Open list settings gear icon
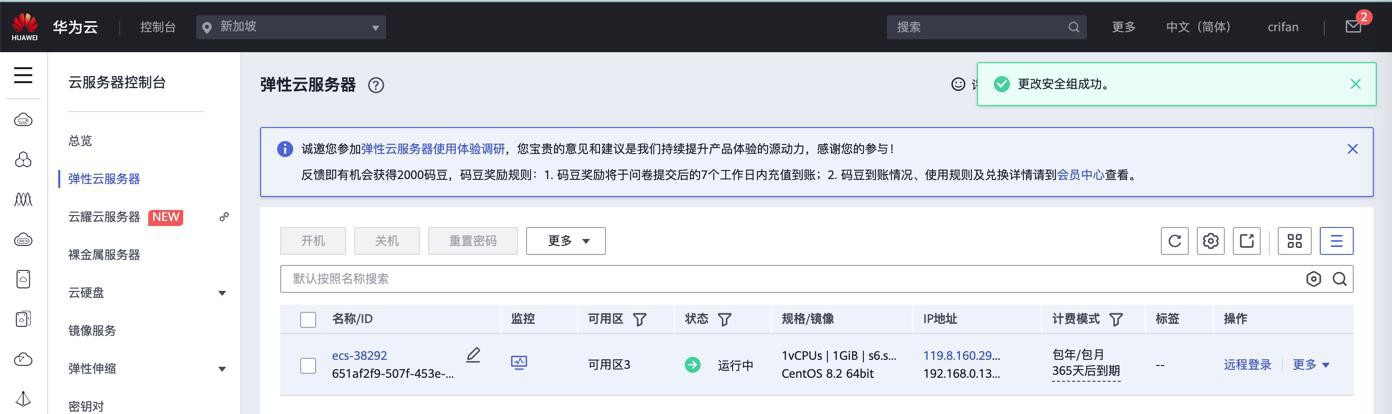This screenshot has height=414, width=1392. 1211,241
